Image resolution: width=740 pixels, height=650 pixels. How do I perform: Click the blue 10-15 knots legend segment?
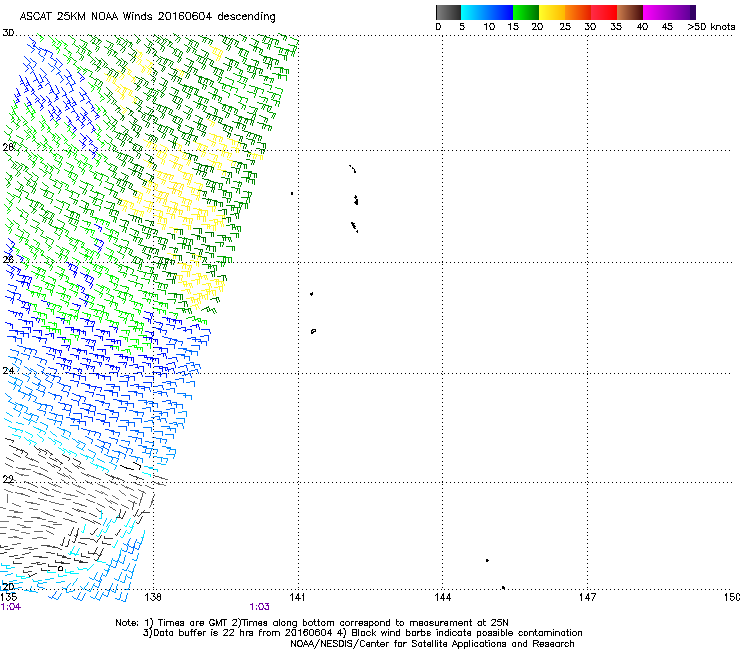(500, 12)
